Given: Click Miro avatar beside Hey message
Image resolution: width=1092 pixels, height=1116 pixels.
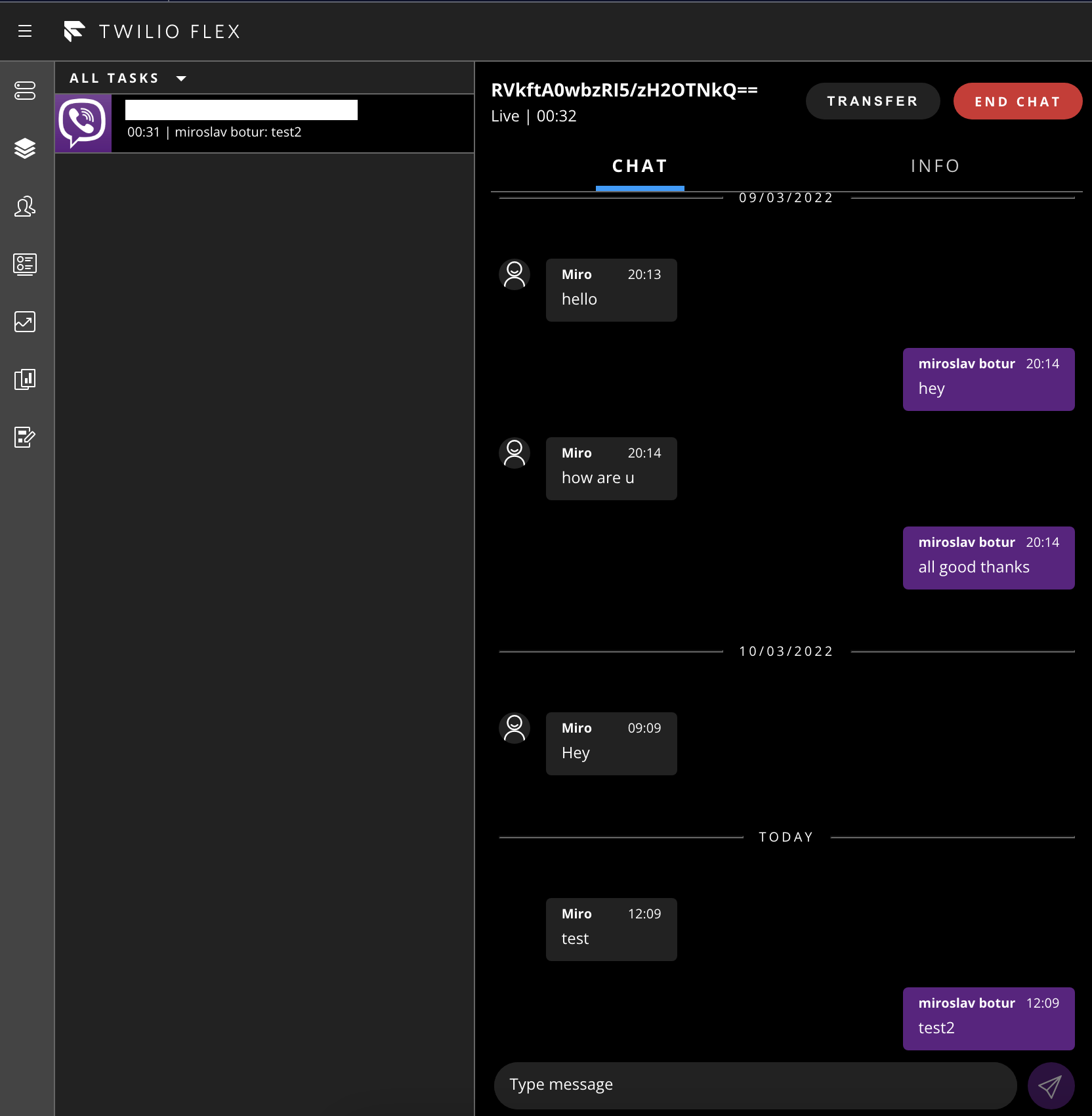Looking at the screenshot, I should 514,728.
